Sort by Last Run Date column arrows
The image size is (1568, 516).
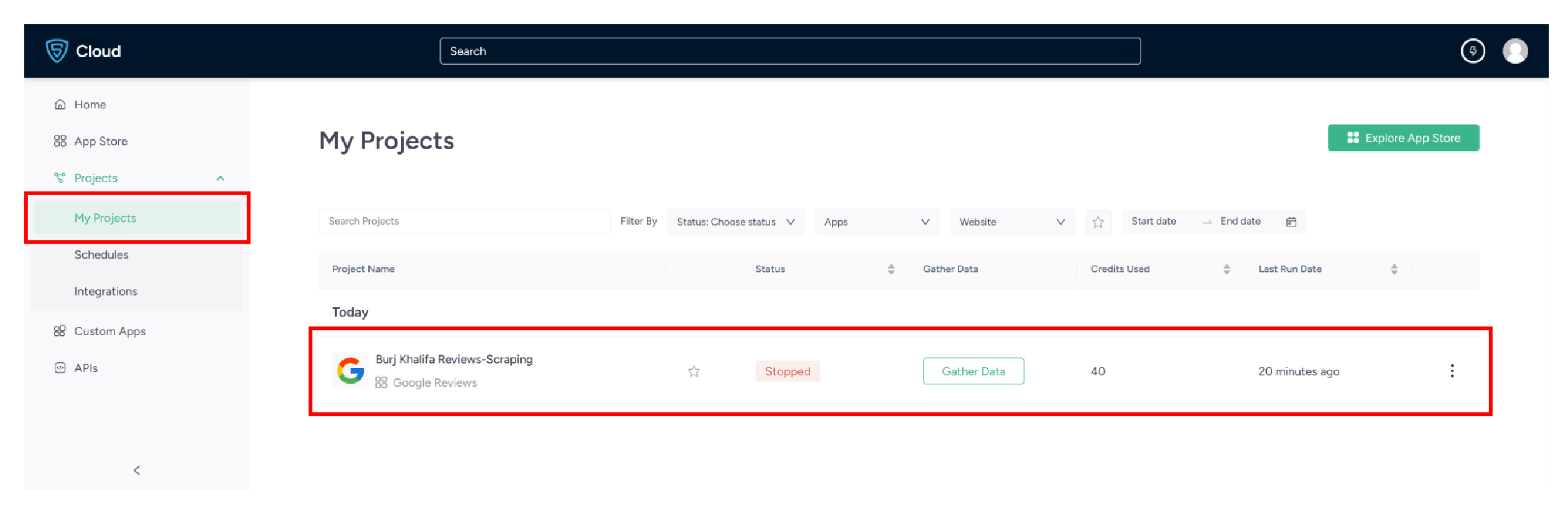tap(1394, 269)
